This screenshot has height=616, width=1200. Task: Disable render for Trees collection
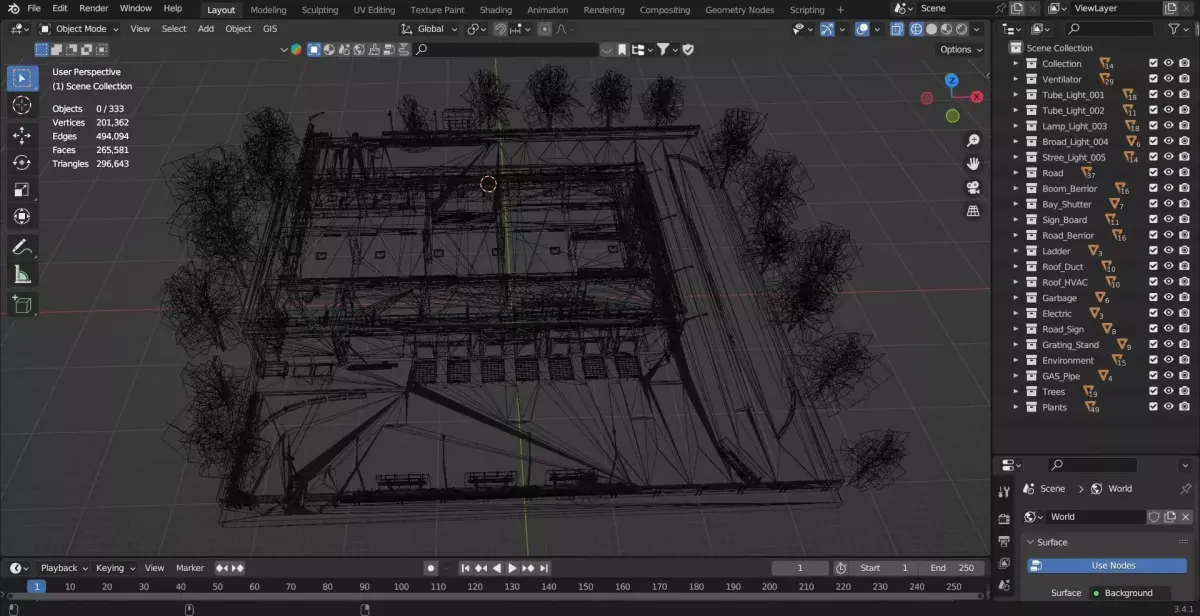tap(1184, 392)
